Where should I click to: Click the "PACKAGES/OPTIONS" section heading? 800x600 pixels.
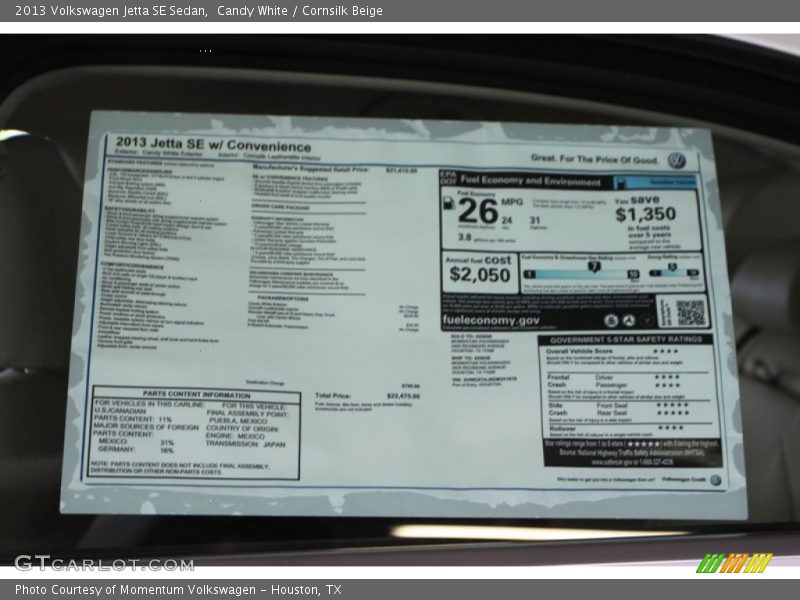click(x=283, y=298)
